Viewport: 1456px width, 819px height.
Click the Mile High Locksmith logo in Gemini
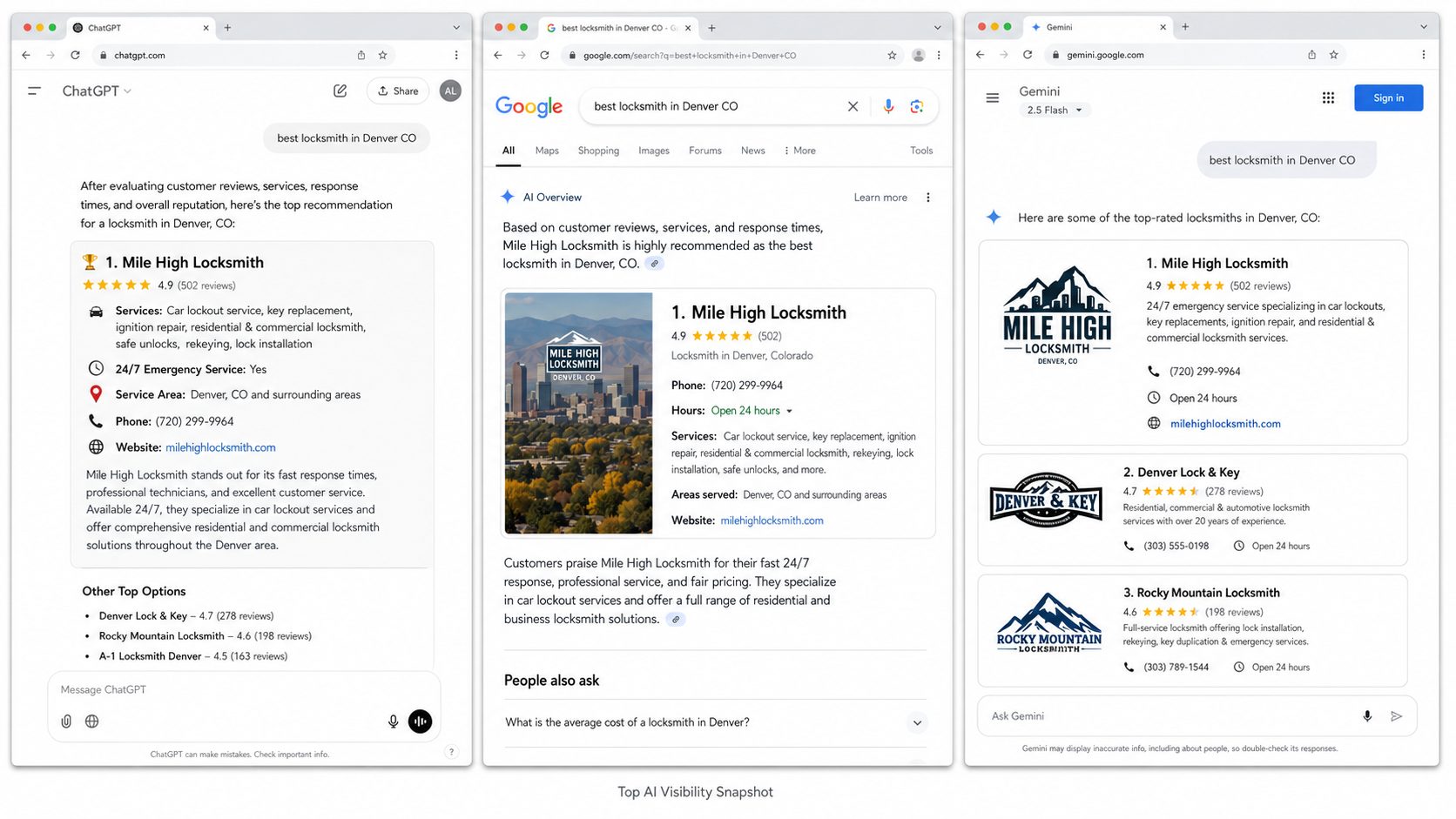(1057, 316)
